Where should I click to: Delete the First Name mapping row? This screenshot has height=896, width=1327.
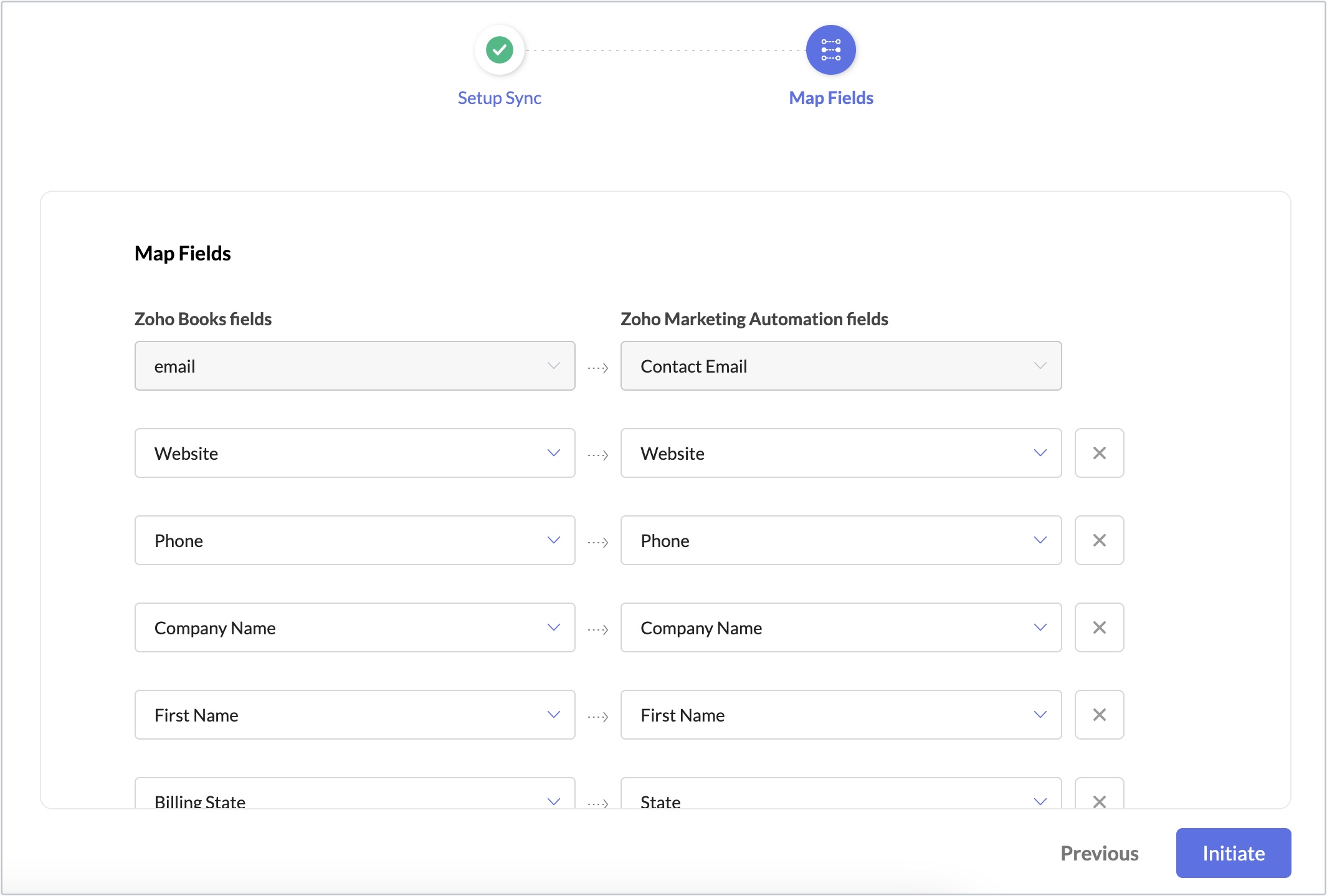pyautogui.click(x=1099, y=715)
